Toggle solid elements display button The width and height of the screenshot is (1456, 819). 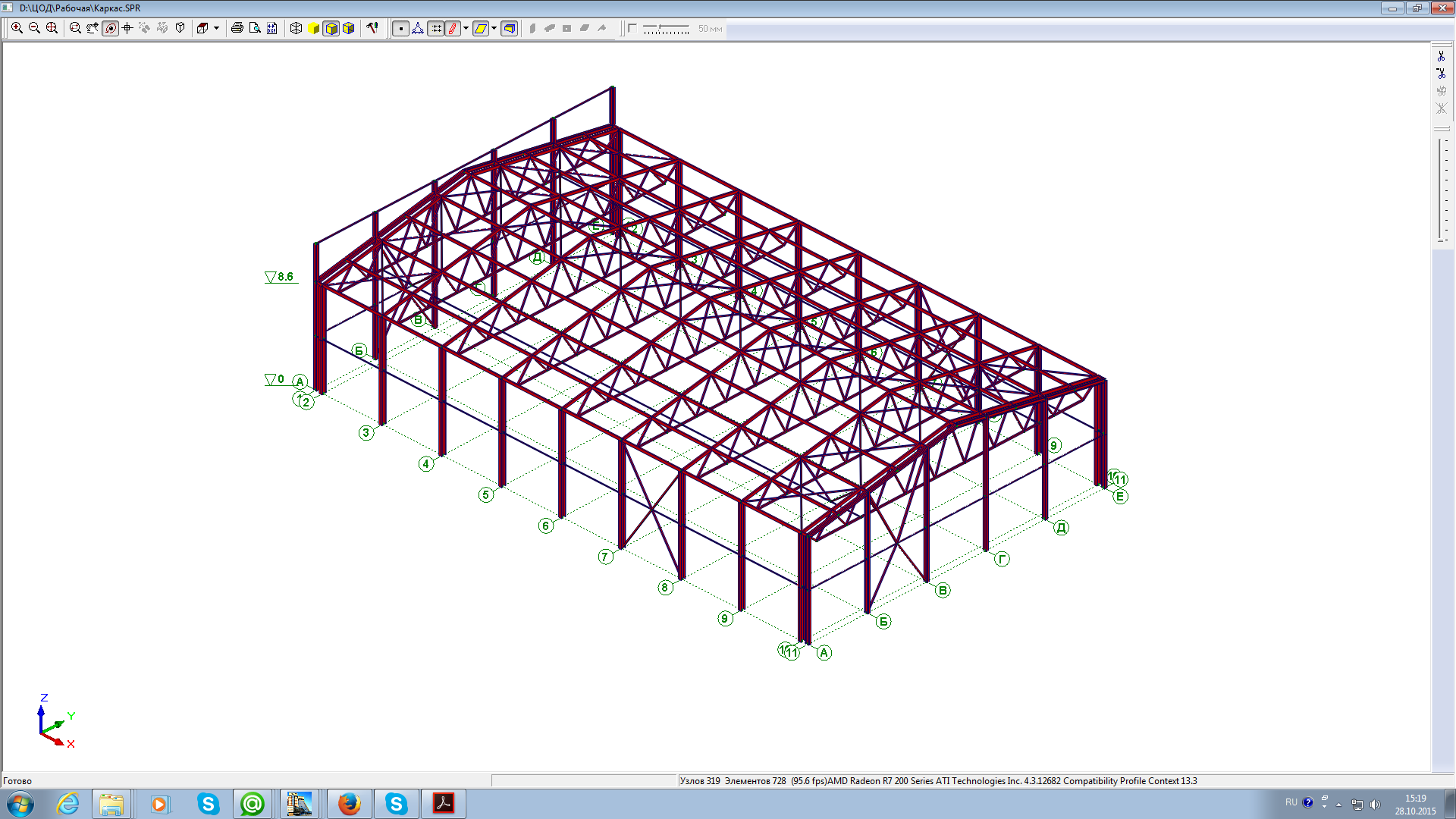(x=510, y=28)
